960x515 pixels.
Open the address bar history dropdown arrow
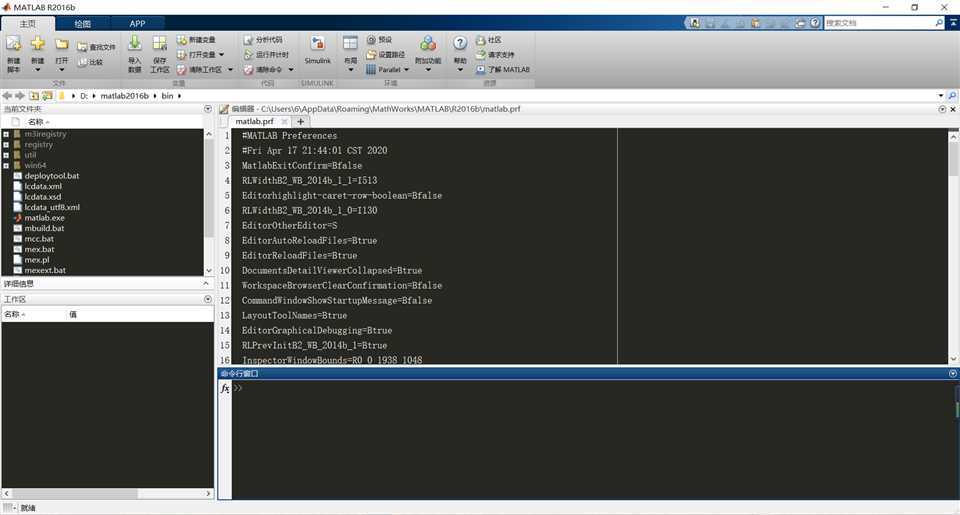pyautogui.click(x=941, y=96)
